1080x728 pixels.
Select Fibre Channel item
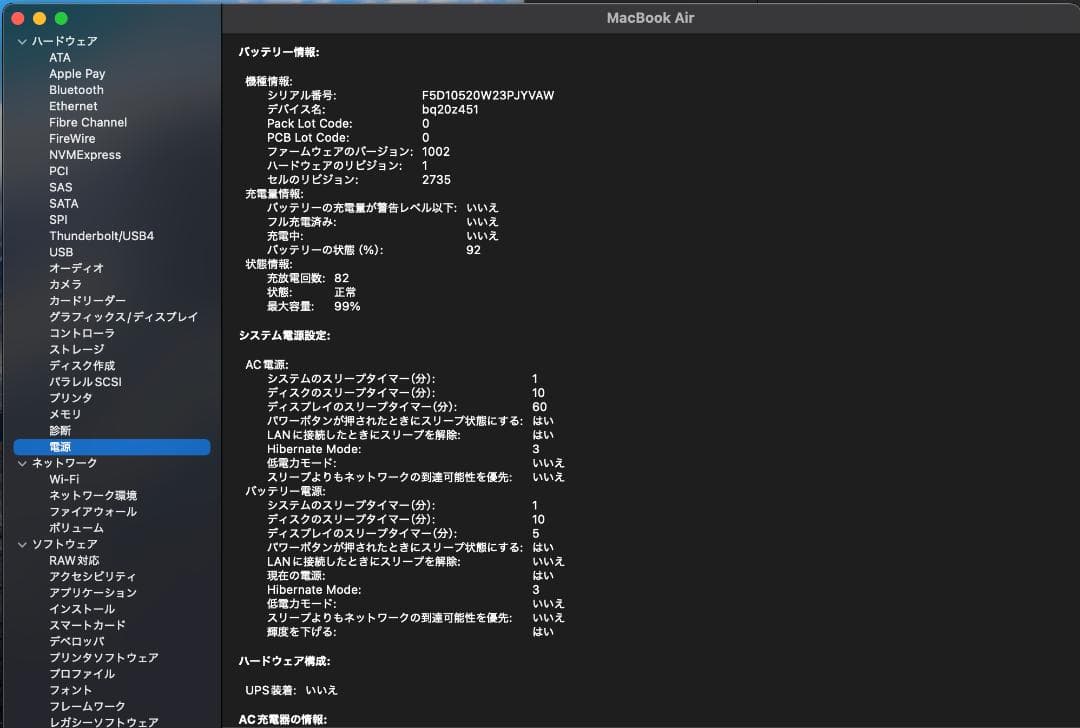[88, 123]
